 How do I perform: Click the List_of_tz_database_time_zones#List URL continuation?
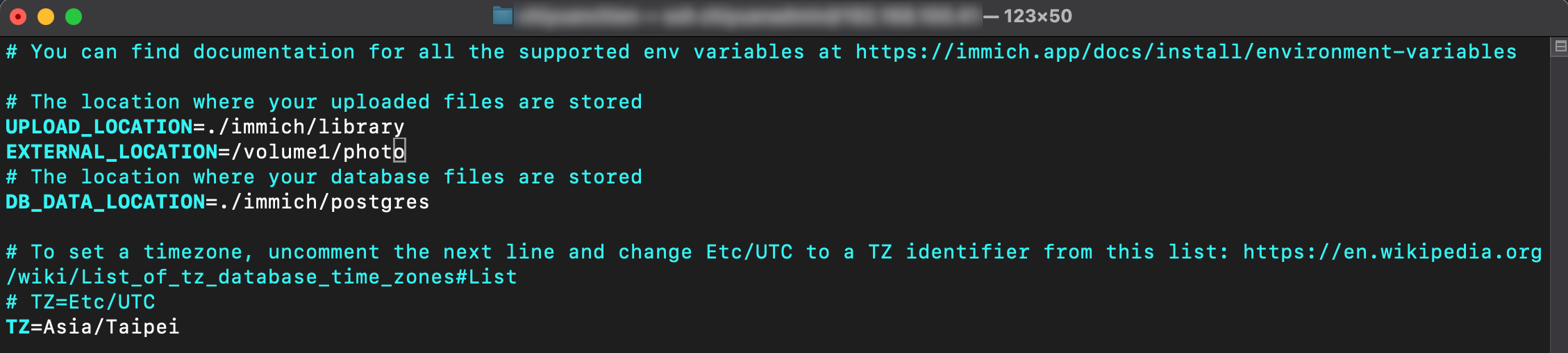(x=262, y=277)
